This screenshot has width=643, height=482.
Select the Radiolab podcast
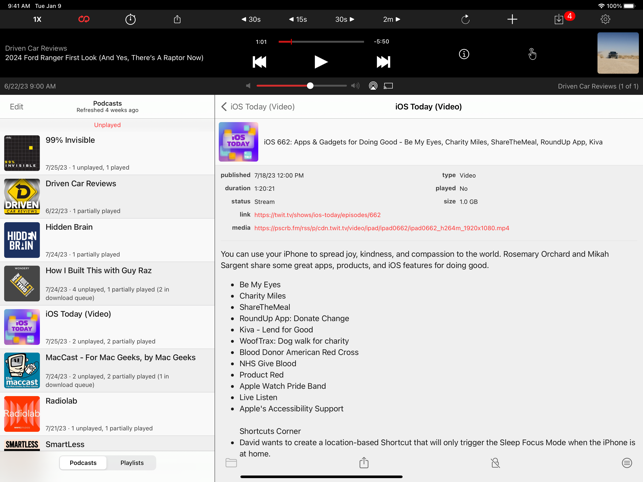tap(107, 414)
